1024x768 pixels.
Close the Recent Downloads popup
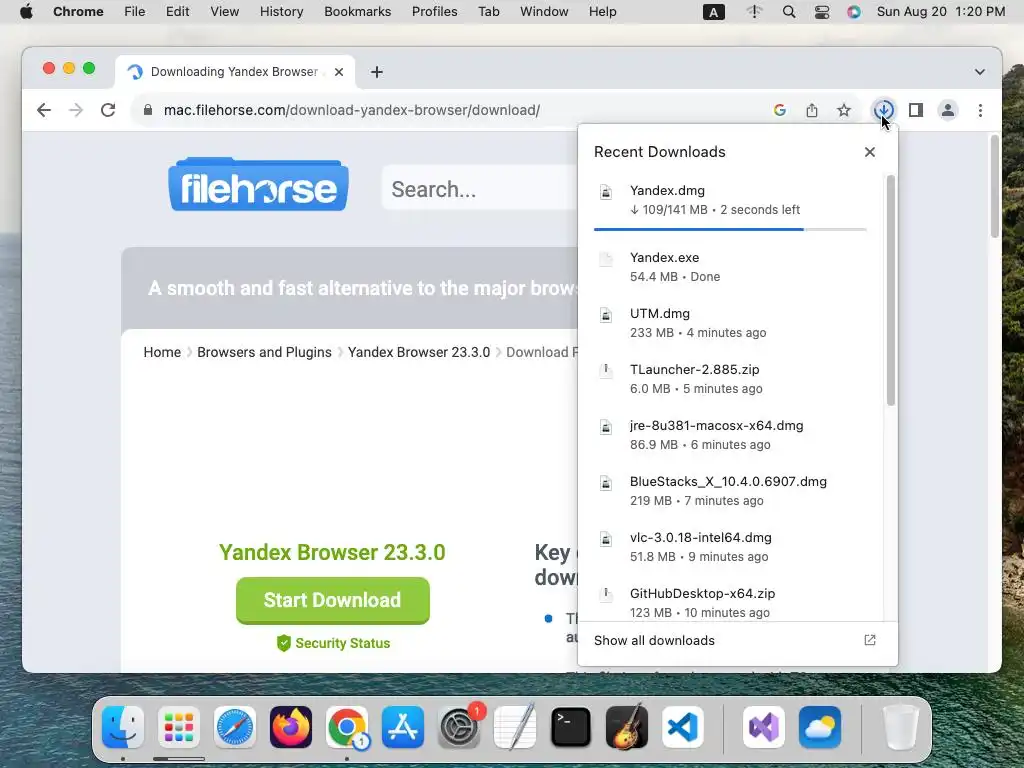click(869, 152)
